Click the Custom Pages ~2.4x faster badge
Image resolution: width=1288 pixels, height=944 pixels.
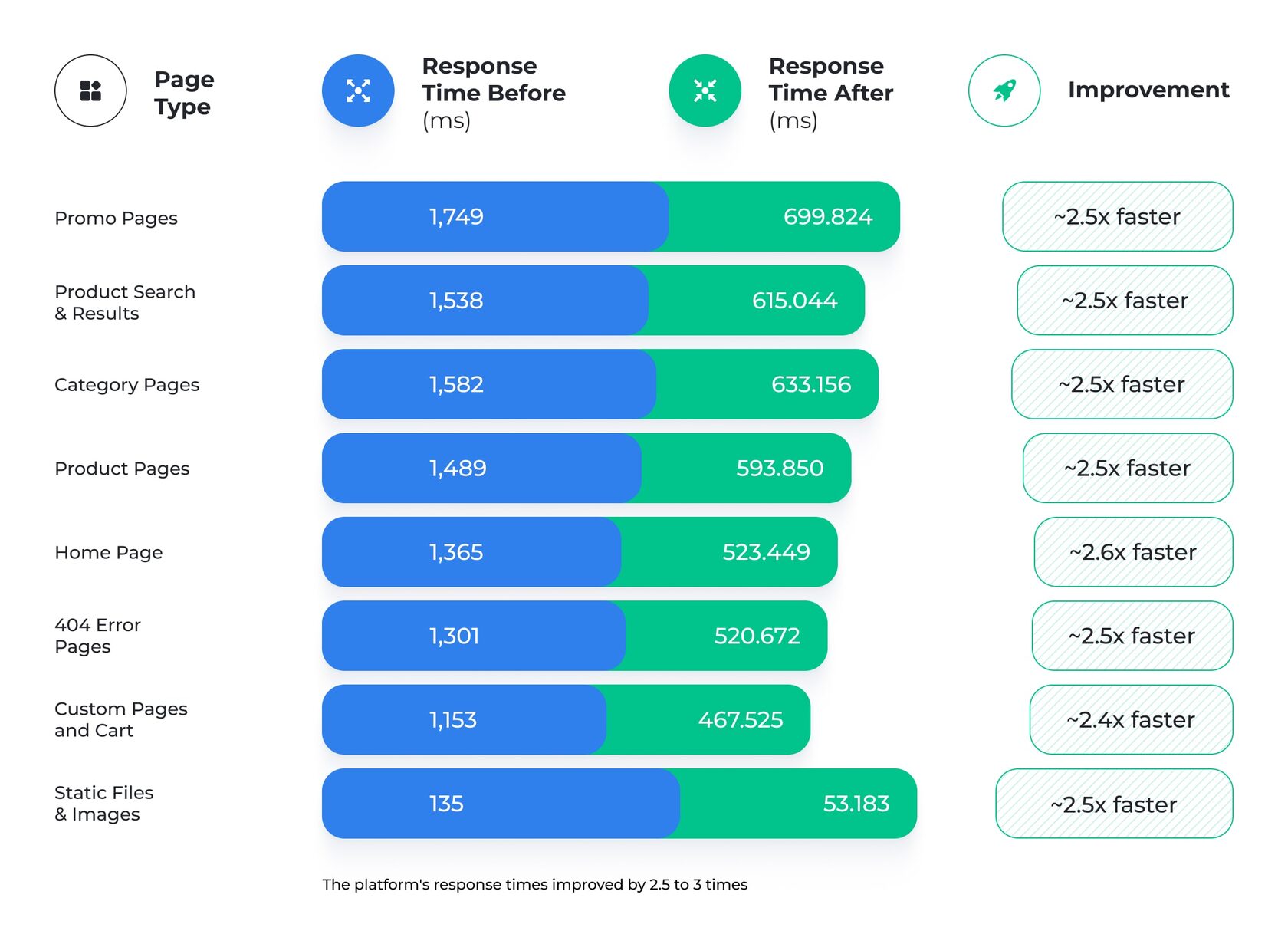1131,719
